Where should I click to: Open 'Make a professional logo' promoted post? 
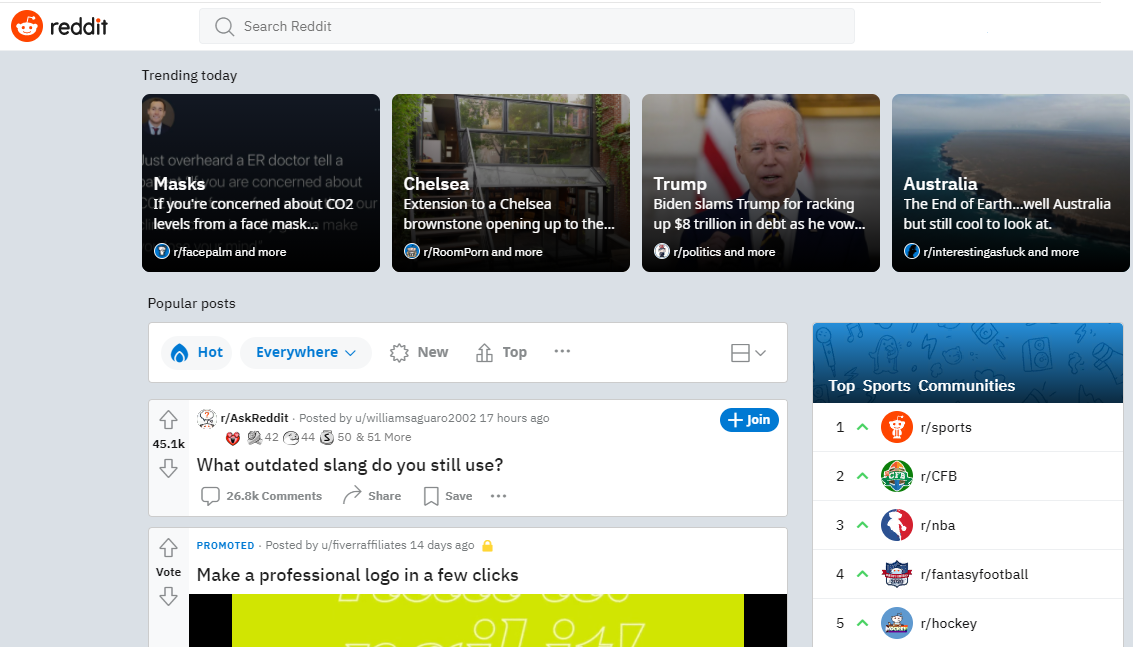[358, 575]
